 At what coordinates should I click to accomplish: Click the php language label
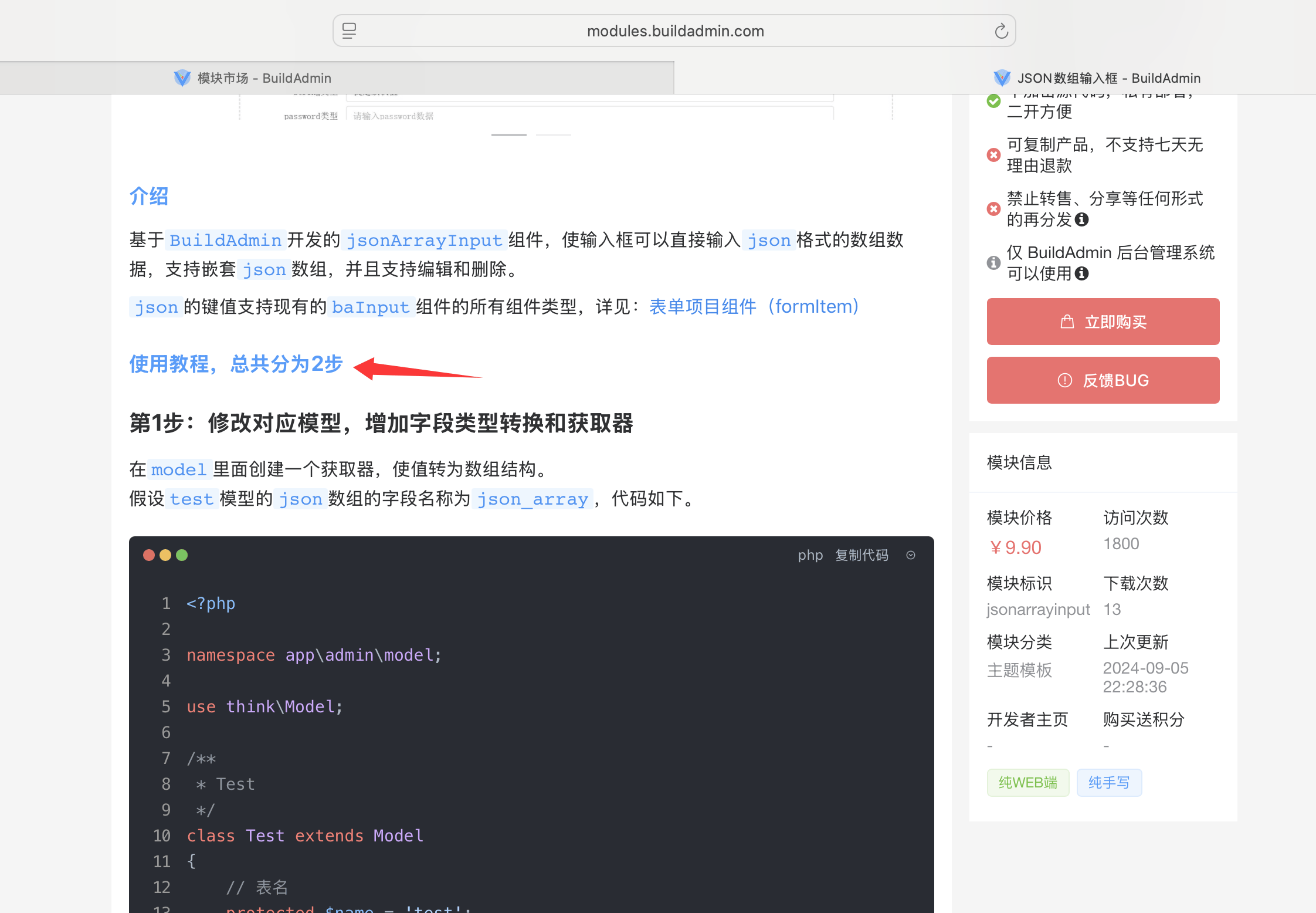810,555
